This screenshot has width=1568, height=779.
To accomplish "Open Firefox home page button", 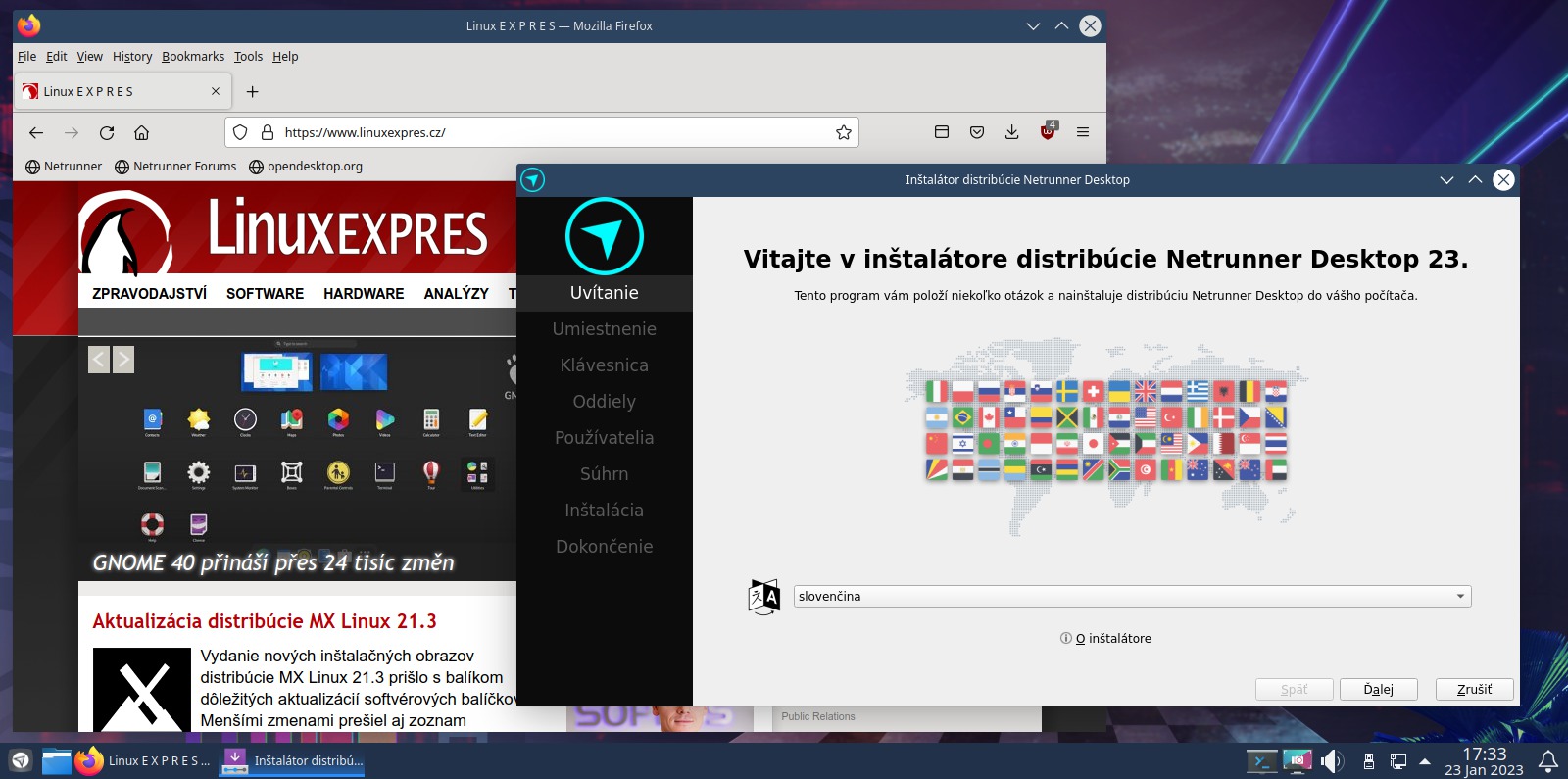I will click(141, 132).
